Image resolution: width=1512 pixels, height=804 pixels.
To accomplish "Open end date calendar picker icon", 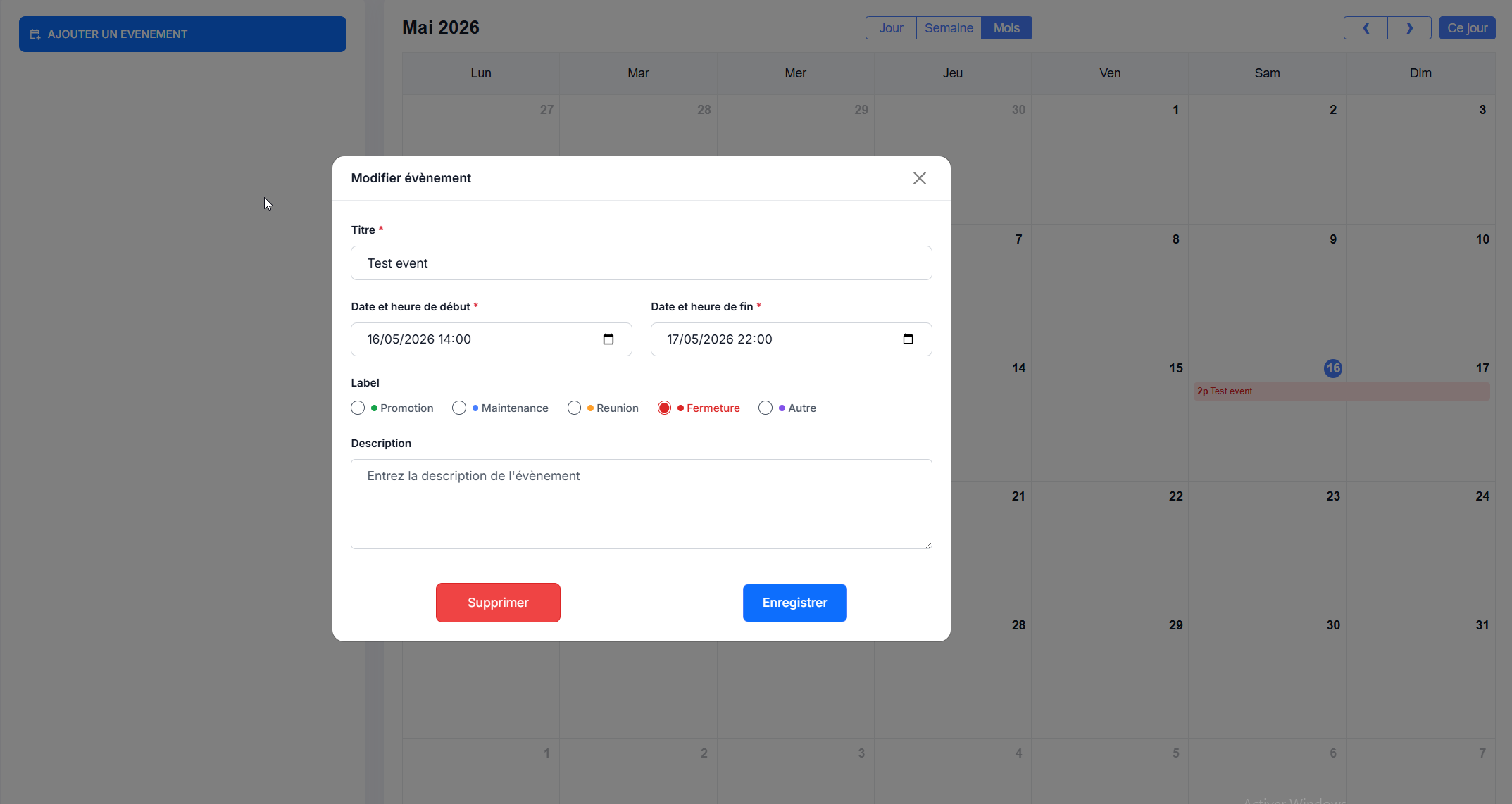I will [908, 339].
